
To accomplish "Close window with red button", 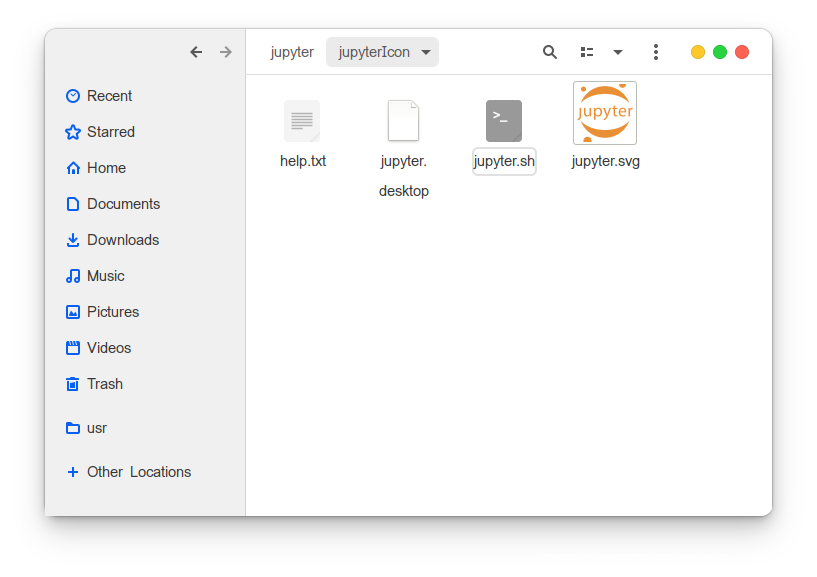I will pyautogui.click(x=742, y=52).
